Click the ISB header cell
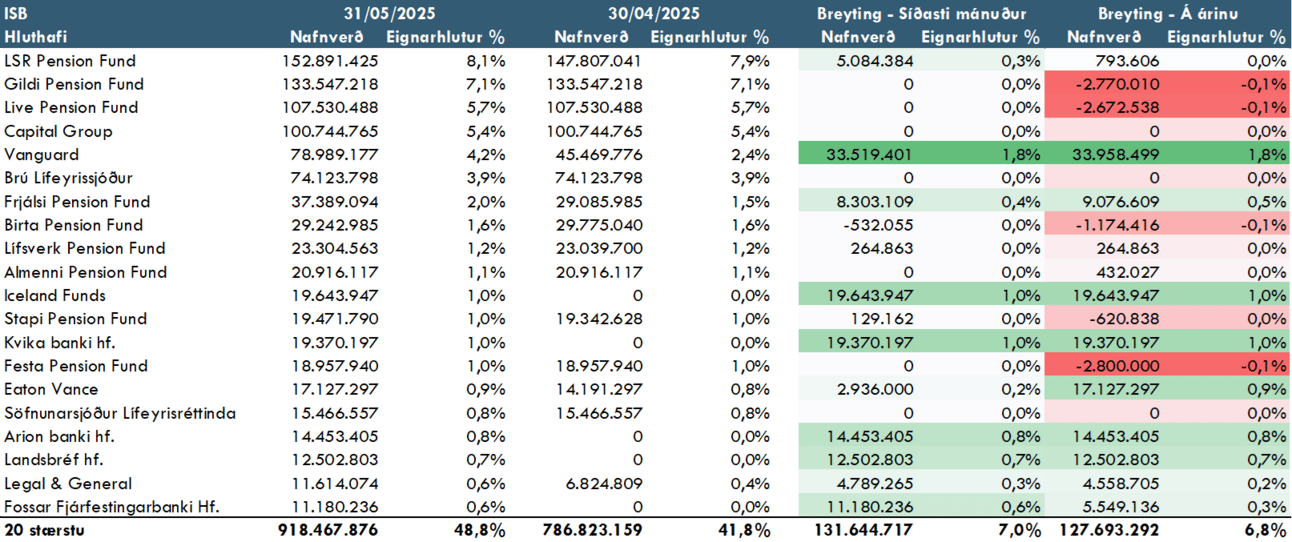The image size is (1292, 542). tap(16, 13)
